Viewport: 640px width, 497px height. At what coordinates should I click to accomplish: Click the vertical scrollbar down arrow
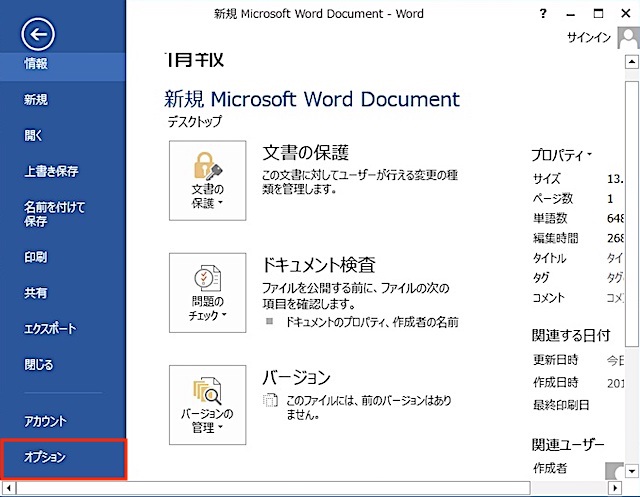coord(632,470)
